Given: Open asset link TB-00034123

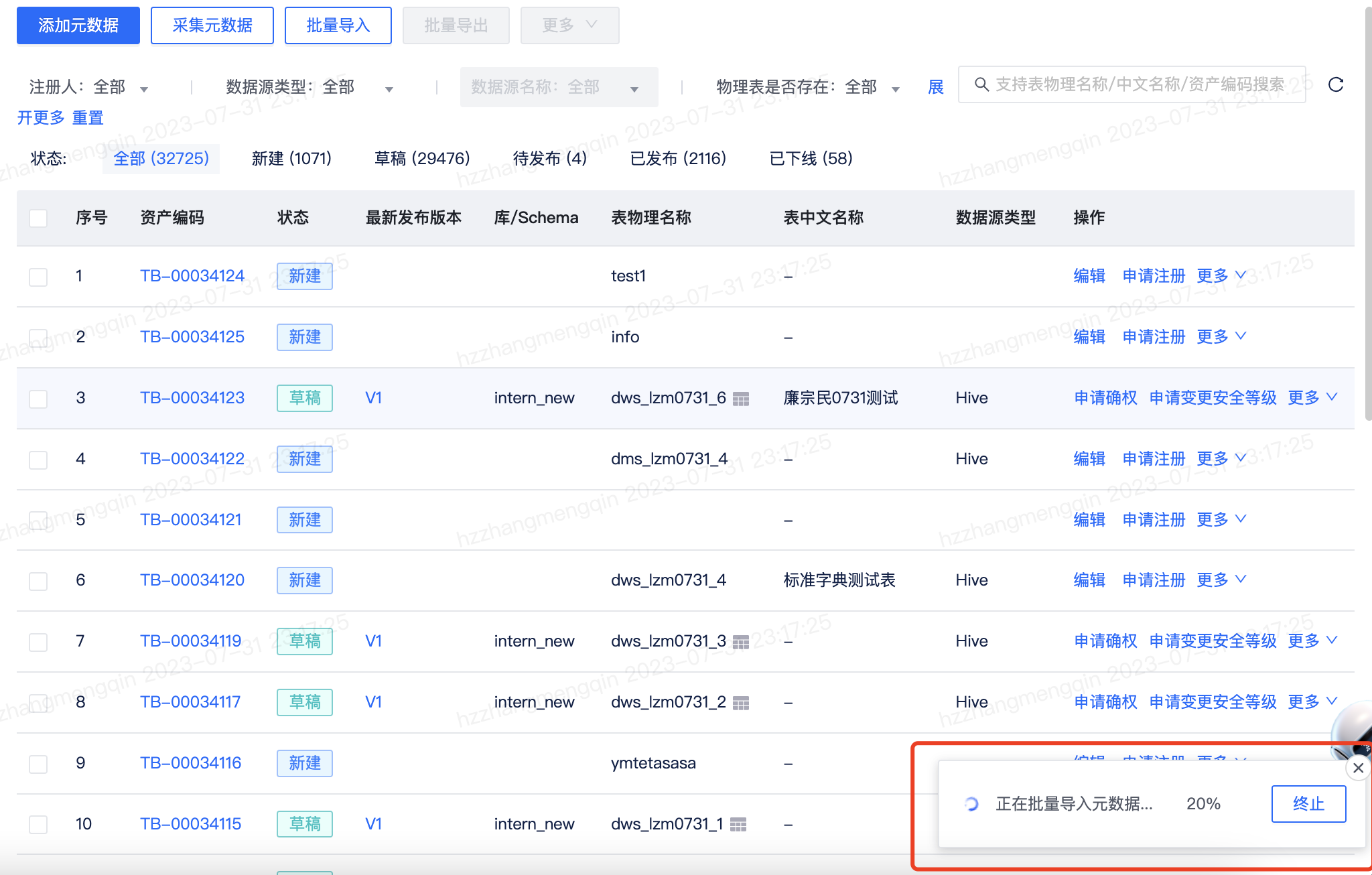Looking at the screenshot, I should point(192,398).
